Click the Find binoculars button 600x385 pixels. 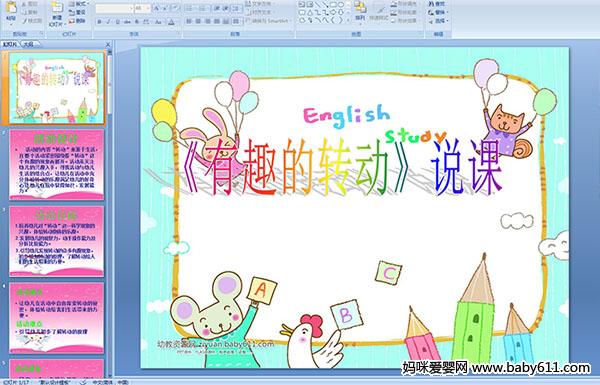pos(437,4)
